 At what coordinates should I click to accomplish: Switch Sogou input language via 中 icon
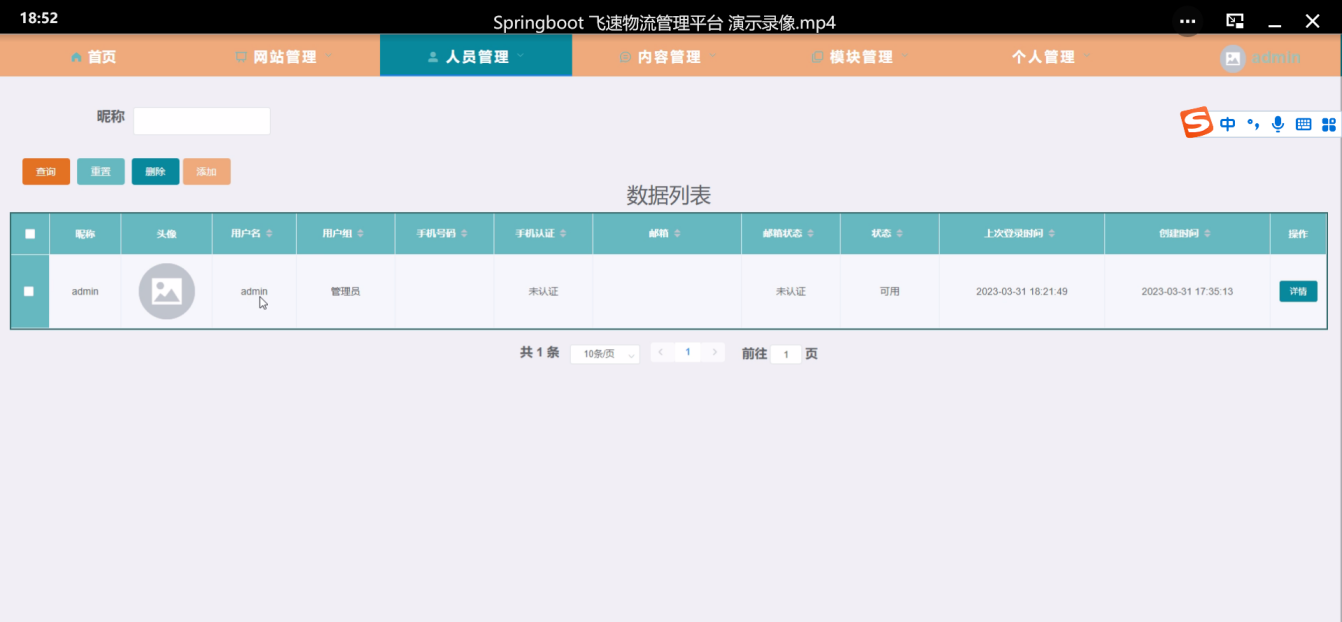[x=1227, y=124]
